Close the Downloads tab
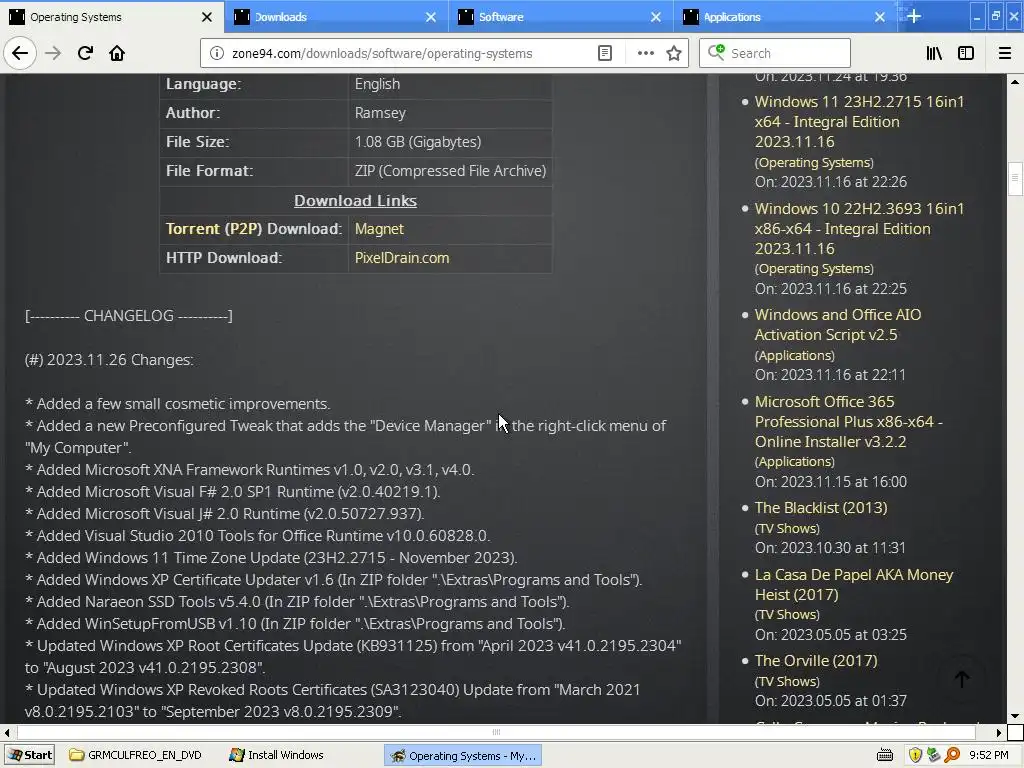Viewport: 1024px width, 768px height. pyautogui.click(x=431, y=17)
